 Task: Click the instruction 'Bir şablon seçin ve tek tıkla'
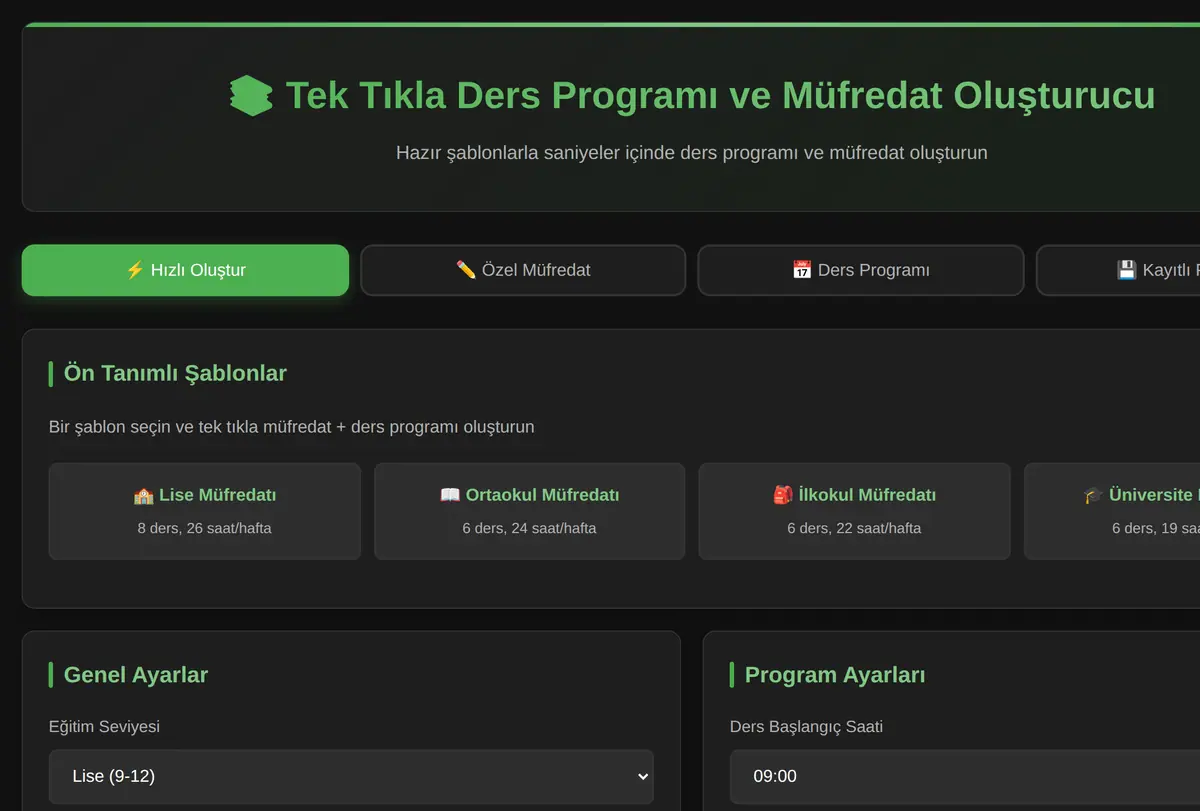click(292, 427)
